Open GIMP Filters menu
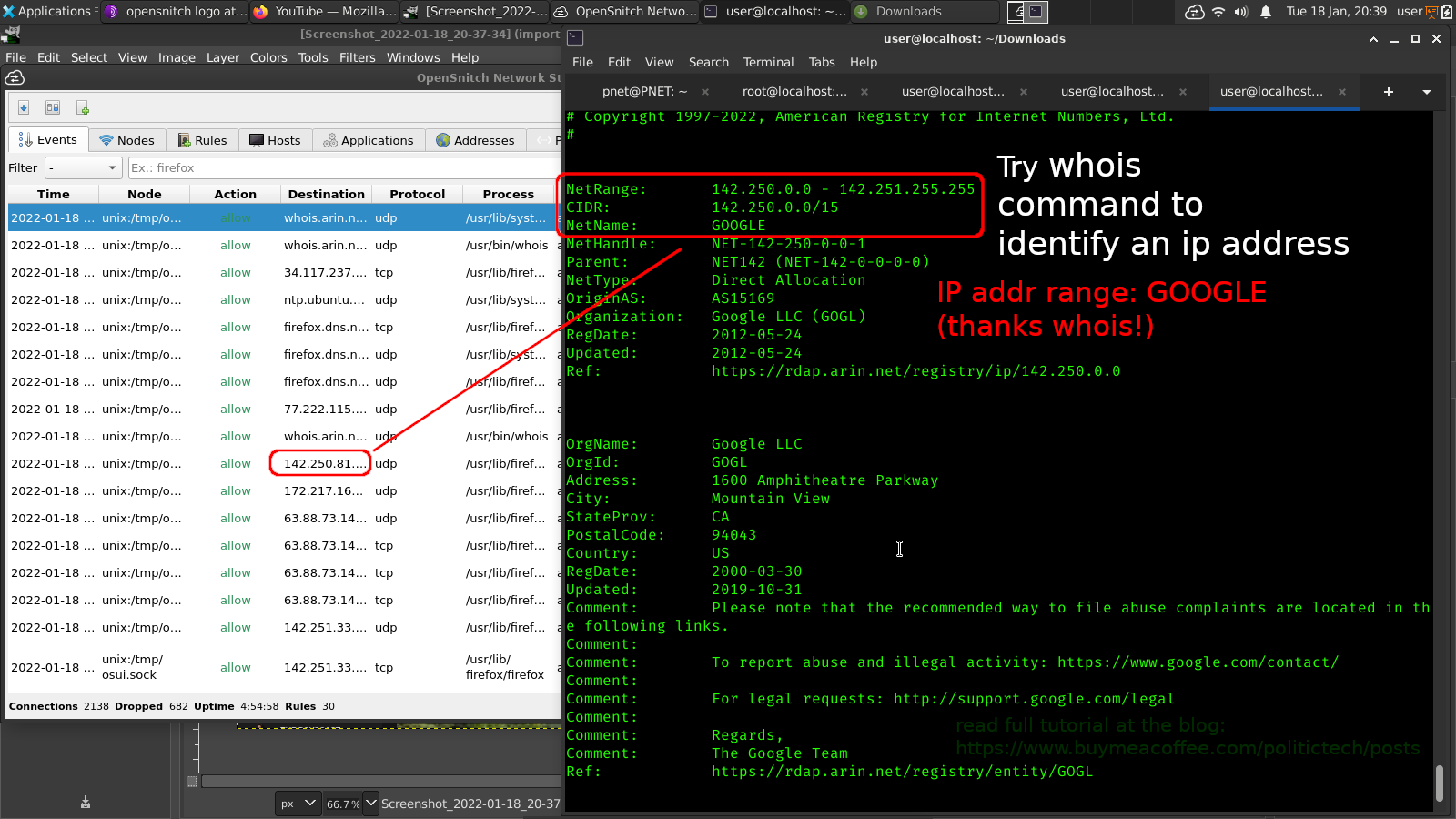 [357, 57]
